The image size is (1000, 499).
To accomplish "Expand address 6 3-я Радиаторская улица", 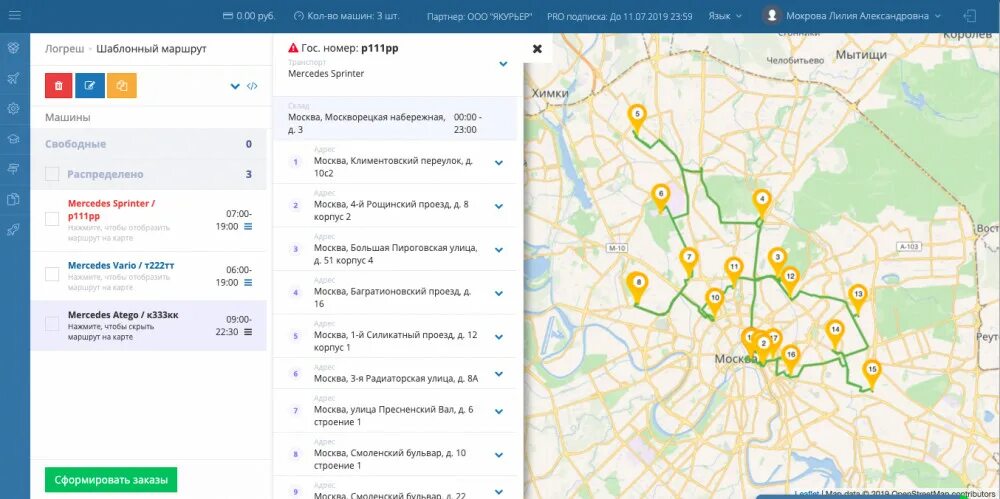I will point(499,375).
